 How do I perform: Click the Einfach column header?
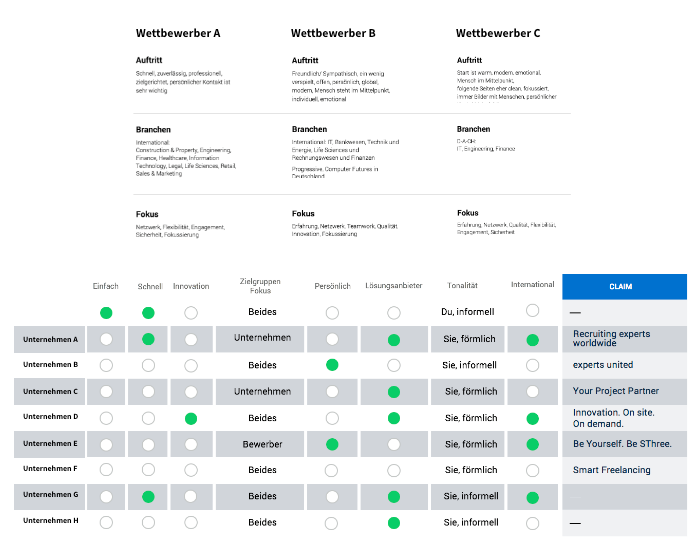105,286
